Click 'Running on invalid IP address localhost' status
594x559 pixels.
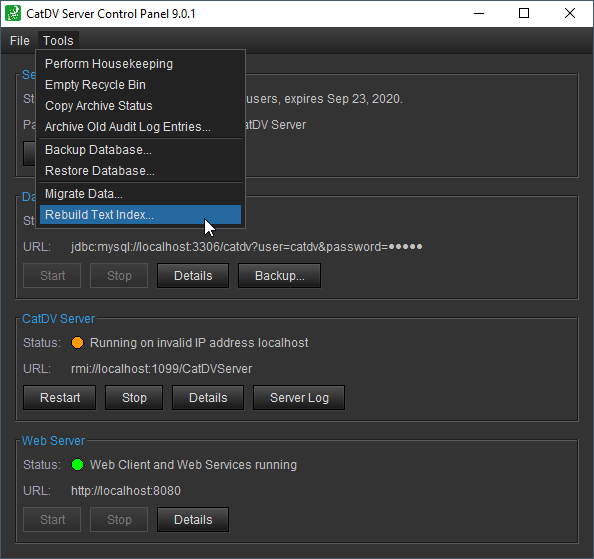199,343
